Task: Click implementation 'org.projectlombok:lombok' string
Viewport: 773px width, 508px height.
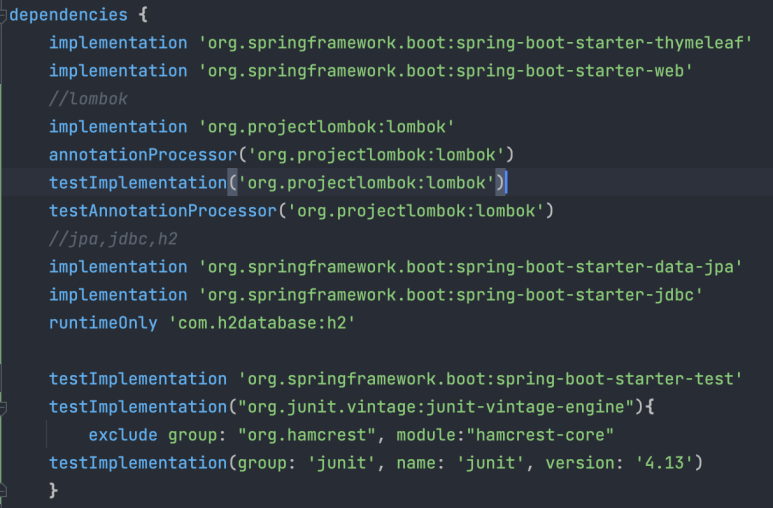Action: [326, 127]
